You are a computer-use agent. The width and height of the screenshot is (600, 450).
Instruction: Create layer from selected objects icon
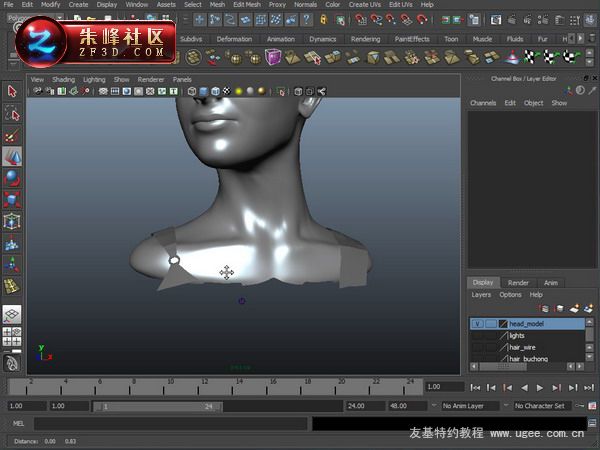click(589, 308)
